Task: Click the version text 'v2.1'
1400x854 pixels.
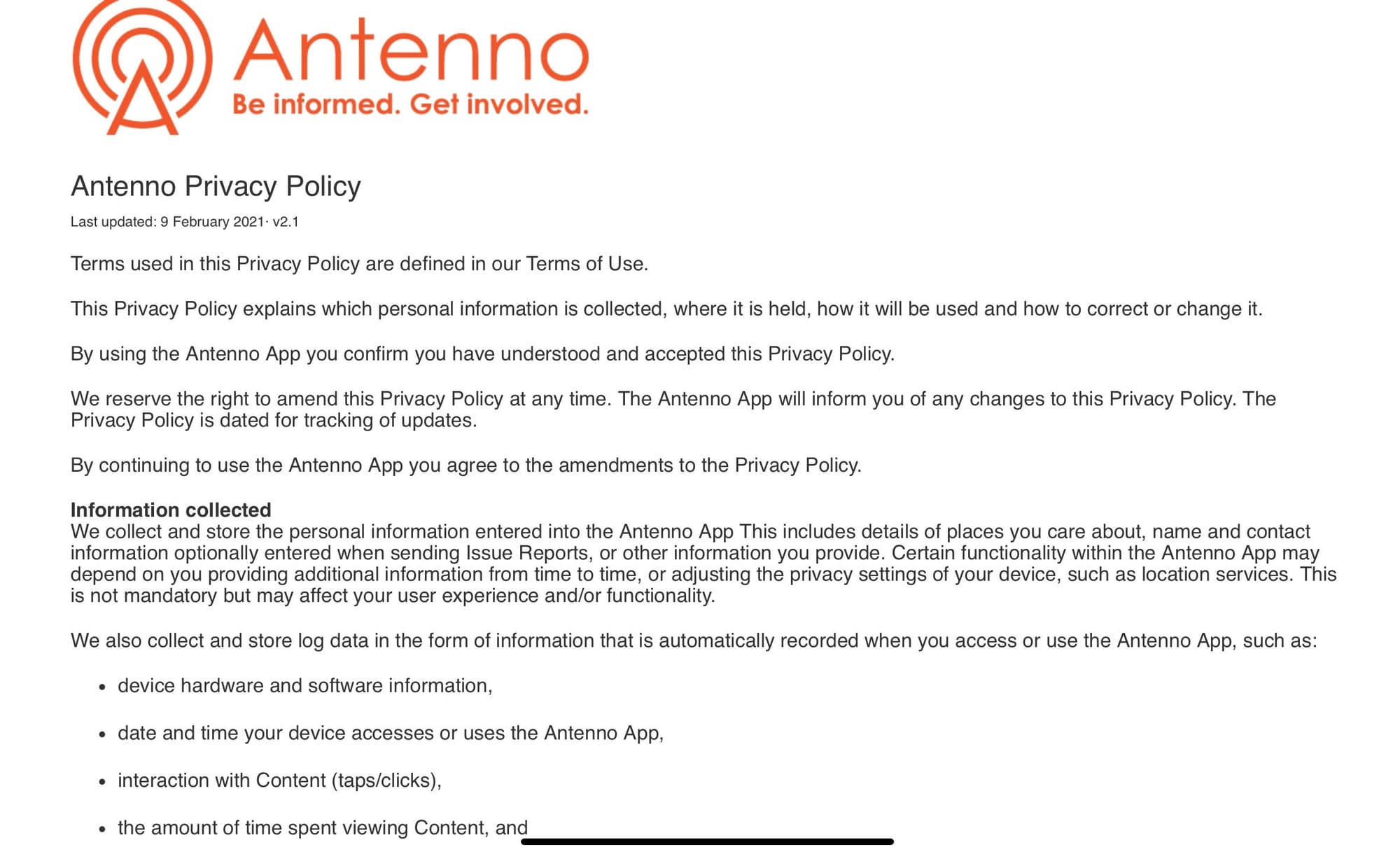Action: pos(286,222)
